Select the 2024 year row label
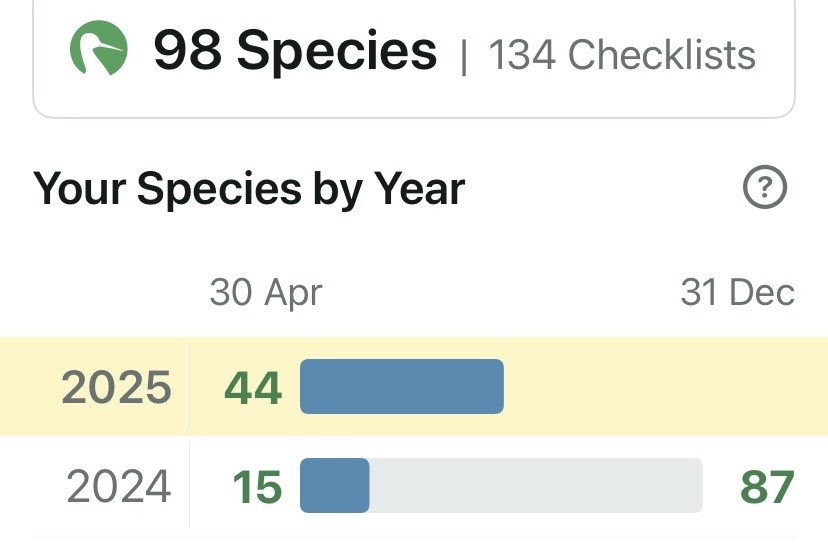This screenshot has height=557, width=828. 119,486
